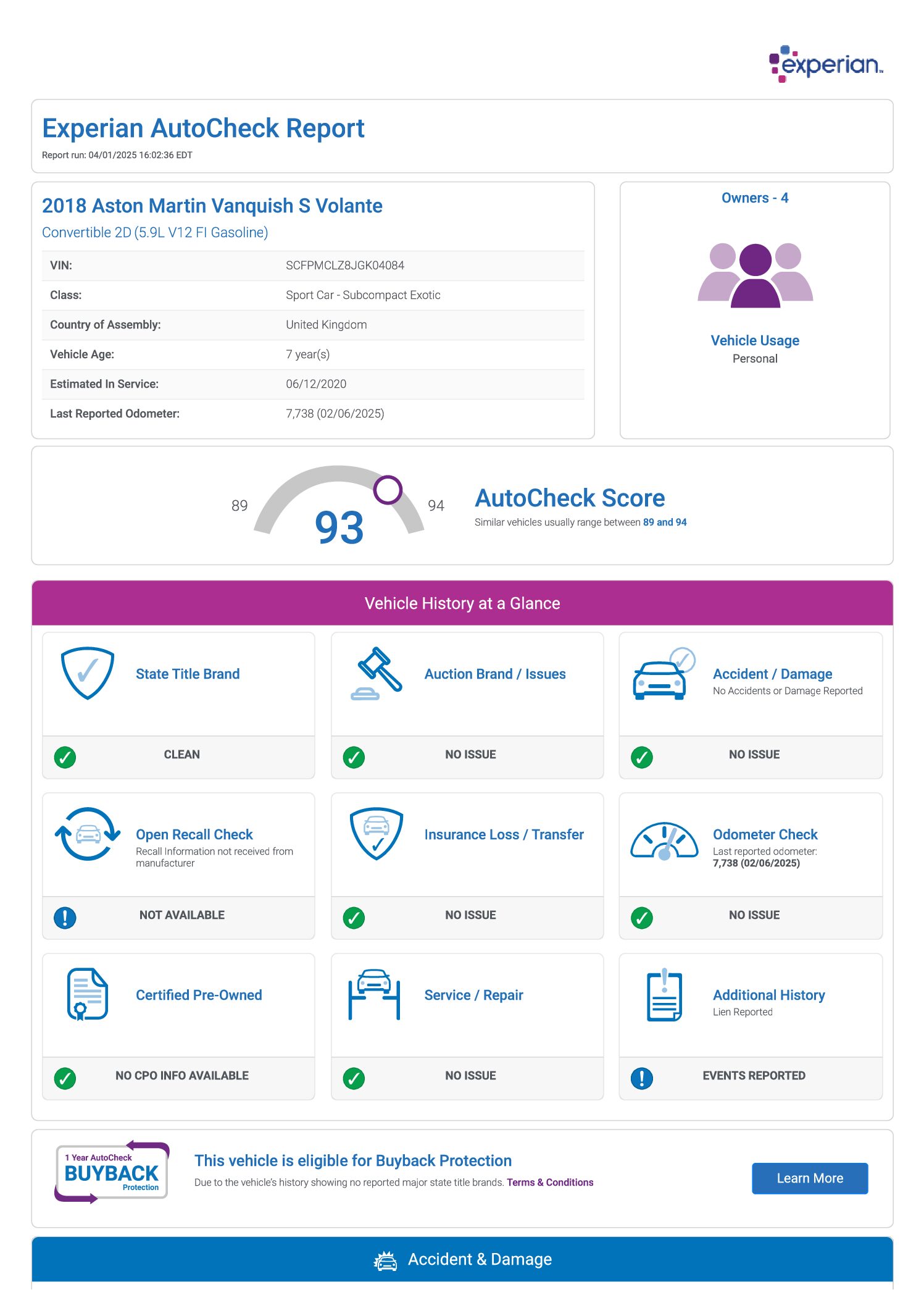Click green check under Auction Brand / Issues

click(x=354, y=757)
